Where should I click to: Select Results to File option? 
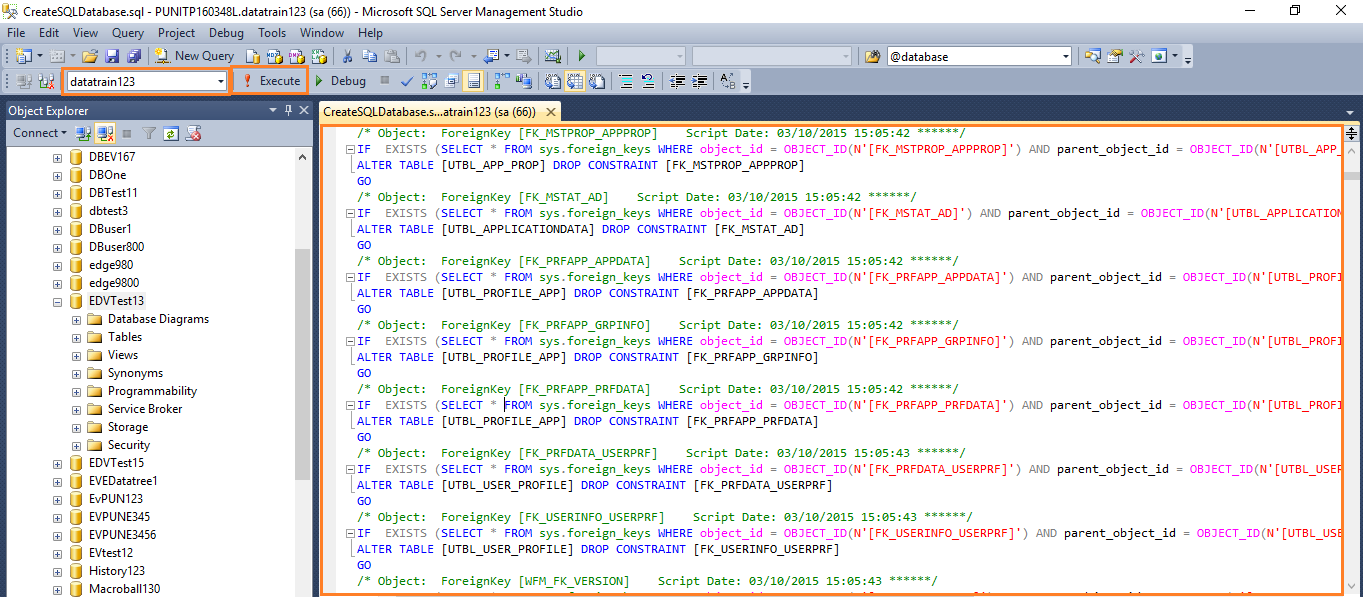click(x=597, y=81)
